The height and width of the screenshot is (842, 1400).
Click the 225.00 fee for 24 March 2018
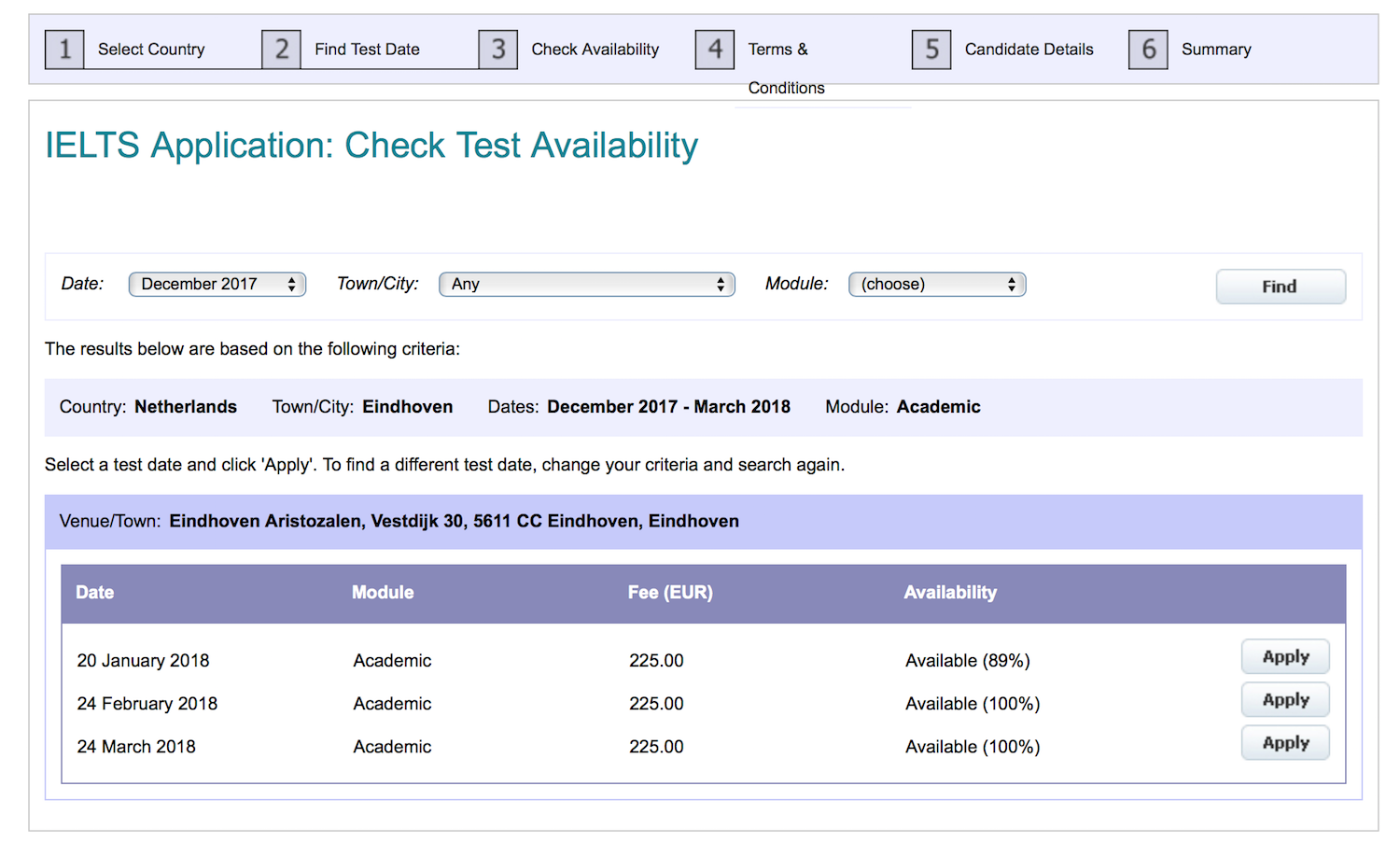(656, 747)
